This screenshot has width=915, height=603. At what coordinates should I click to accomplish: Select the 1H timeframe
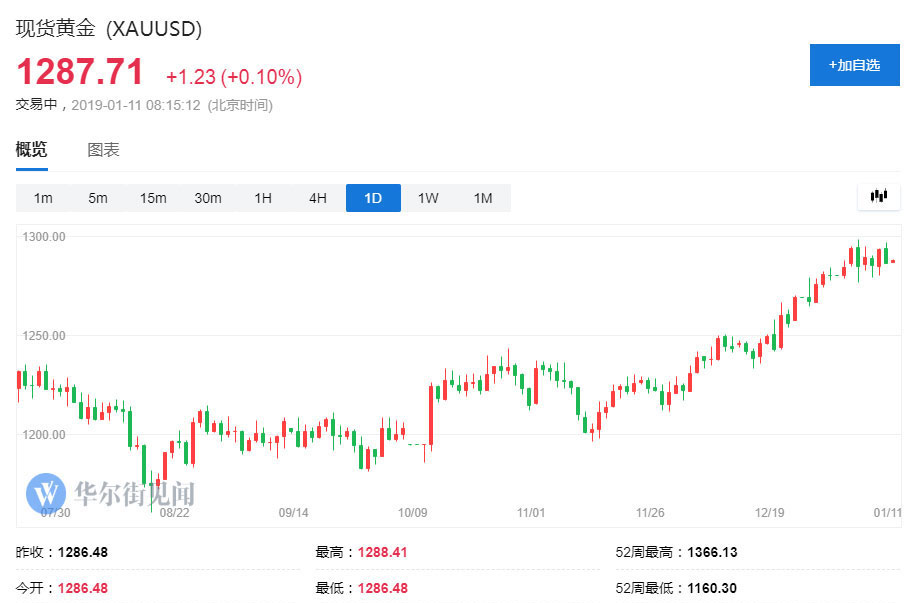tap(263, 198)
